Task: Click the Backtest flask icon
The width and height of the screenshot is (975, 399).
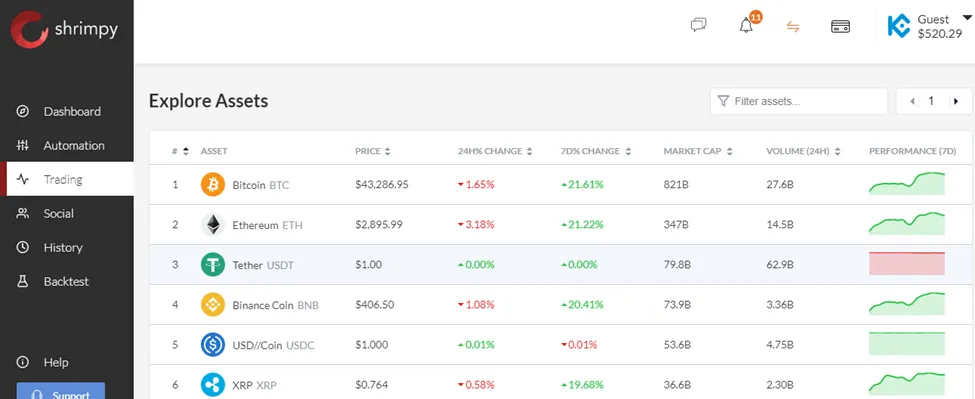Action: 22,281
